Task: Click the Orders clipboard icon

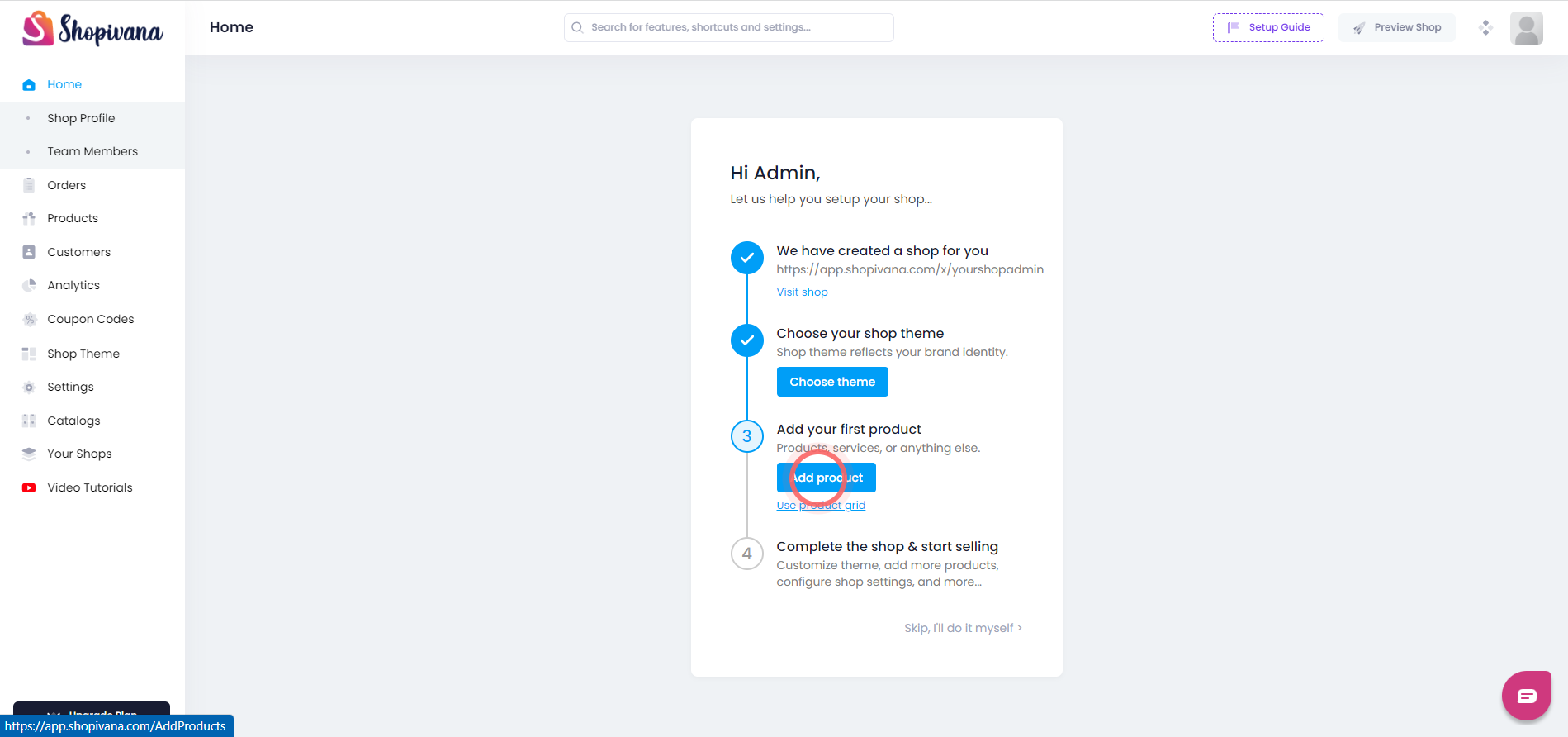Action: tap(29, 185)
